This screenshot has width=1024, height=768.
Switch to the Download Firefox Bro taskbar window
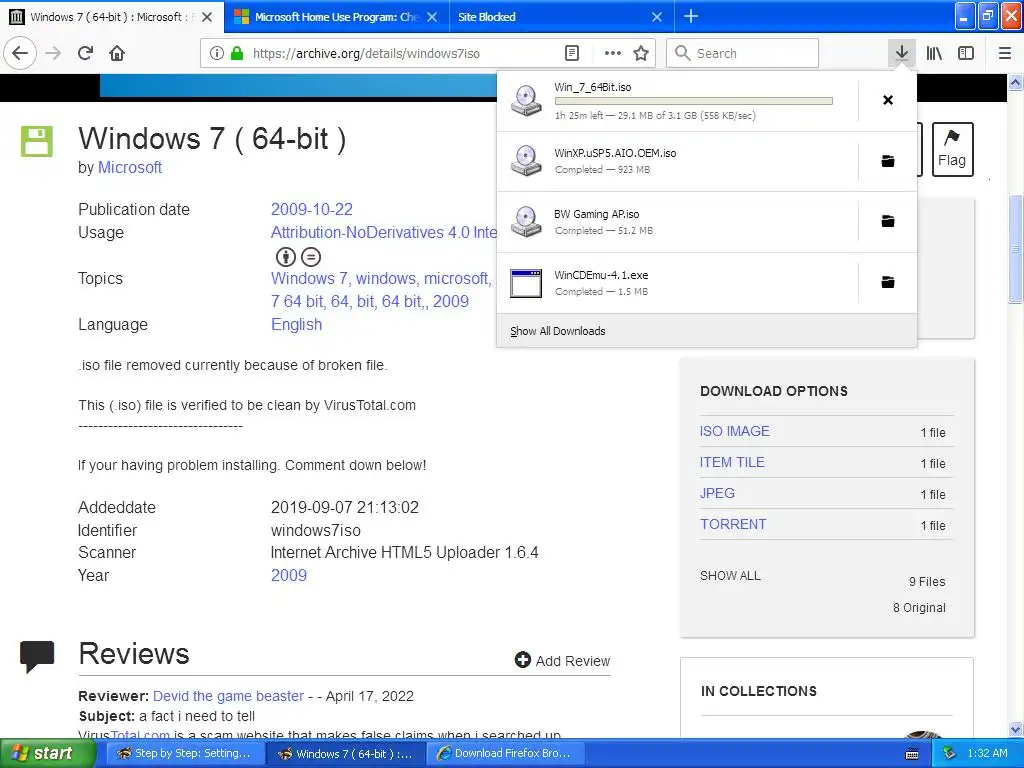point(507,754)
